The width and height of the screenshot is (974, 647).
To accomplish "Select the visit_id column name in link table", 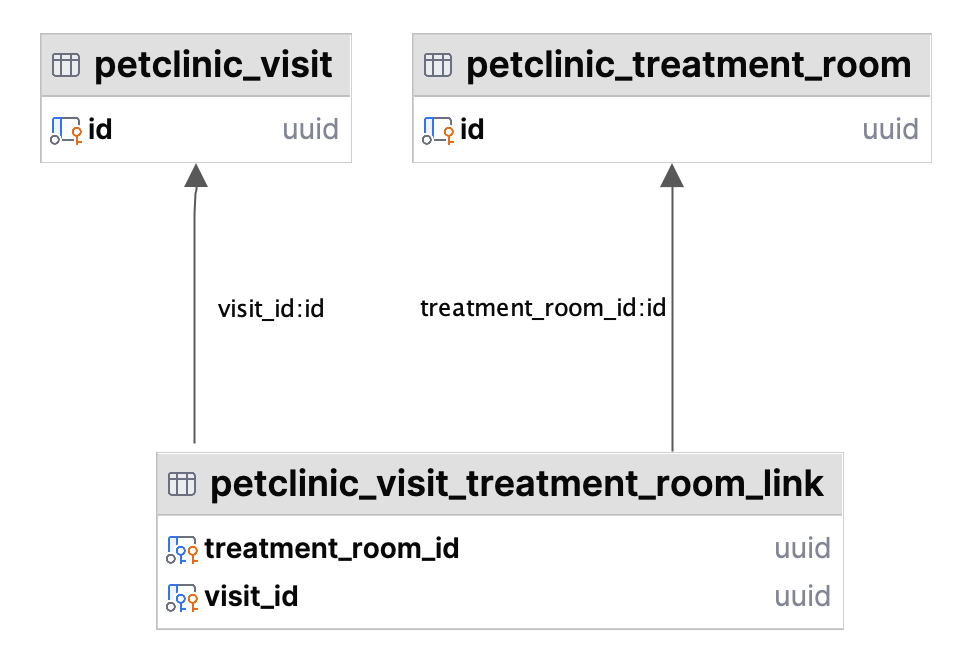I will point(251,597).
